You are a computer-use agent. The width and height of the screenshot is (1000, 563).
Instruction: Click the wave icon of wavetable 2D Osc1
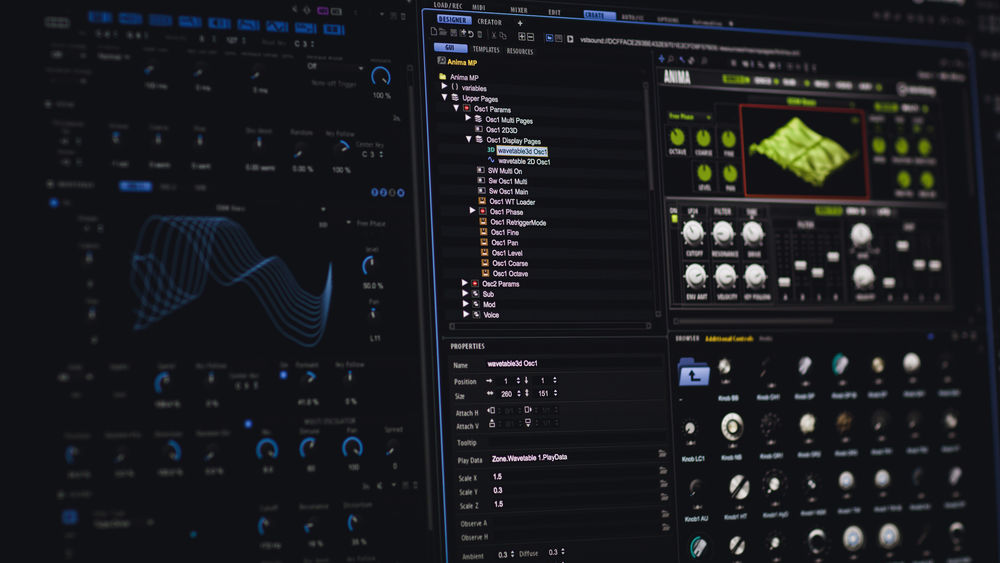point(491,160)
